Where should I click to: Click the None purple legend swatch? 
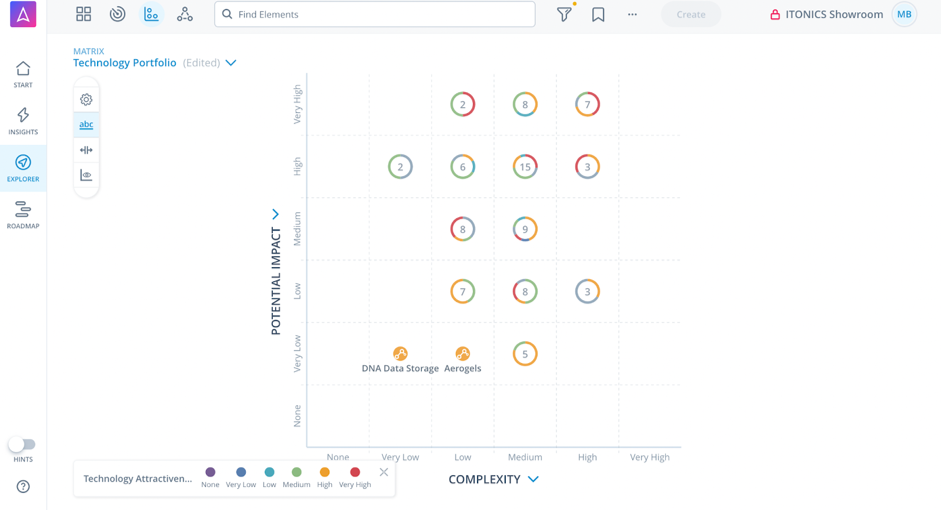(x=210, y=472)
